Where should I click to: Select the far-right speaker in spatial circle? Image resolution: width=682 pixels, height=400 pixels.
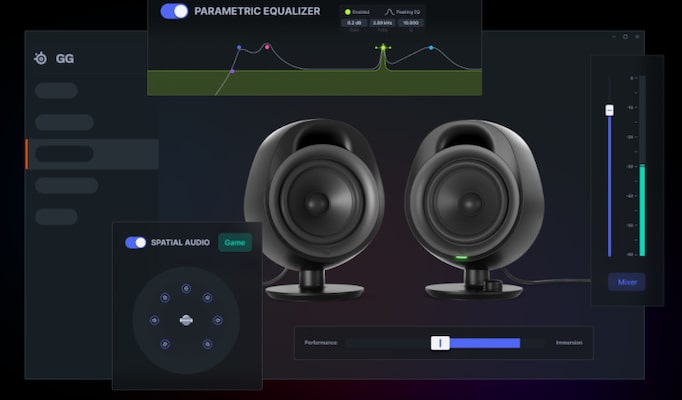coord(218,320)
